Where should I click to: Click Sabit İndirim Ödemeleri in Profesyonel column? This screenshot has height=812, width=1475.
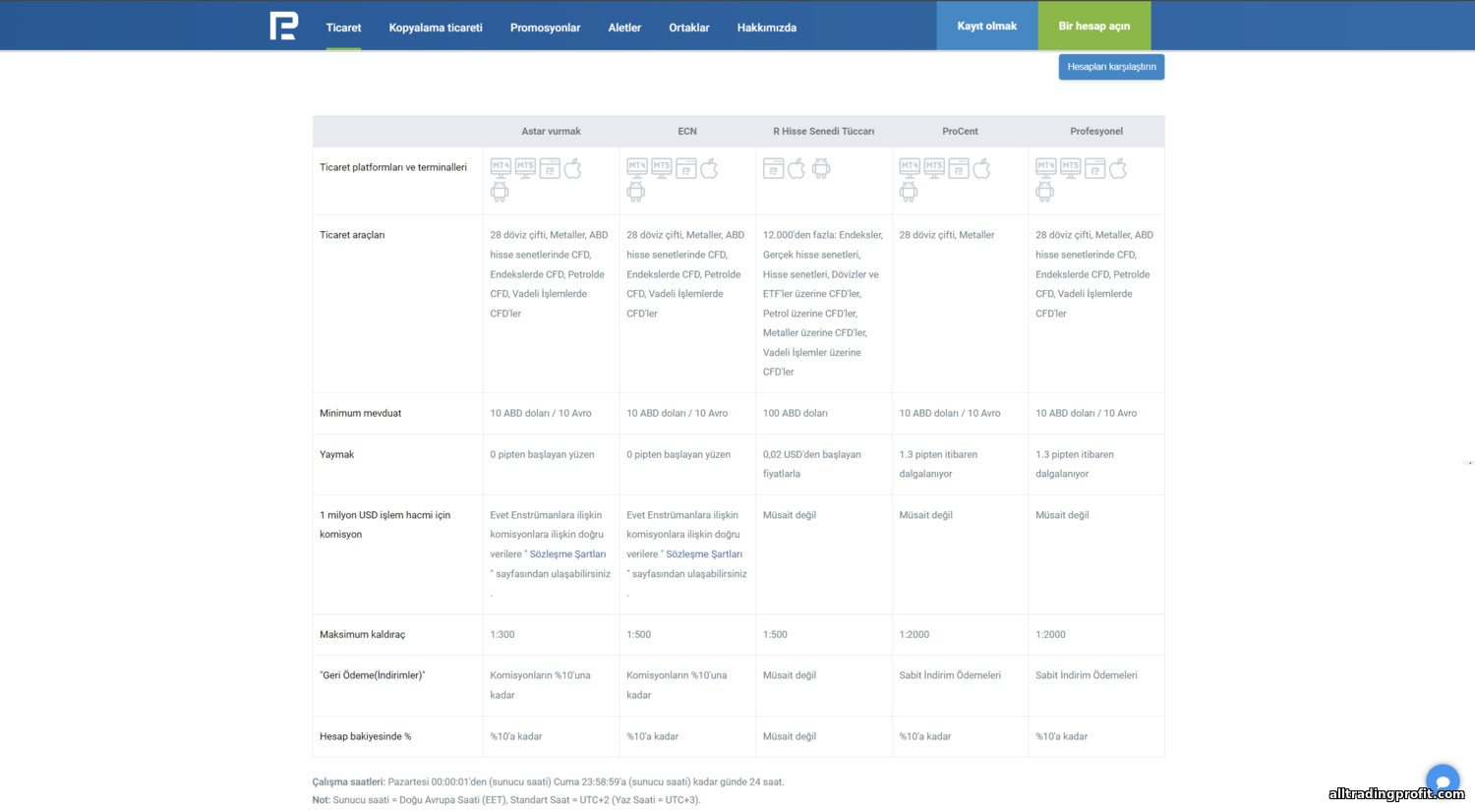pos(1087,675)
